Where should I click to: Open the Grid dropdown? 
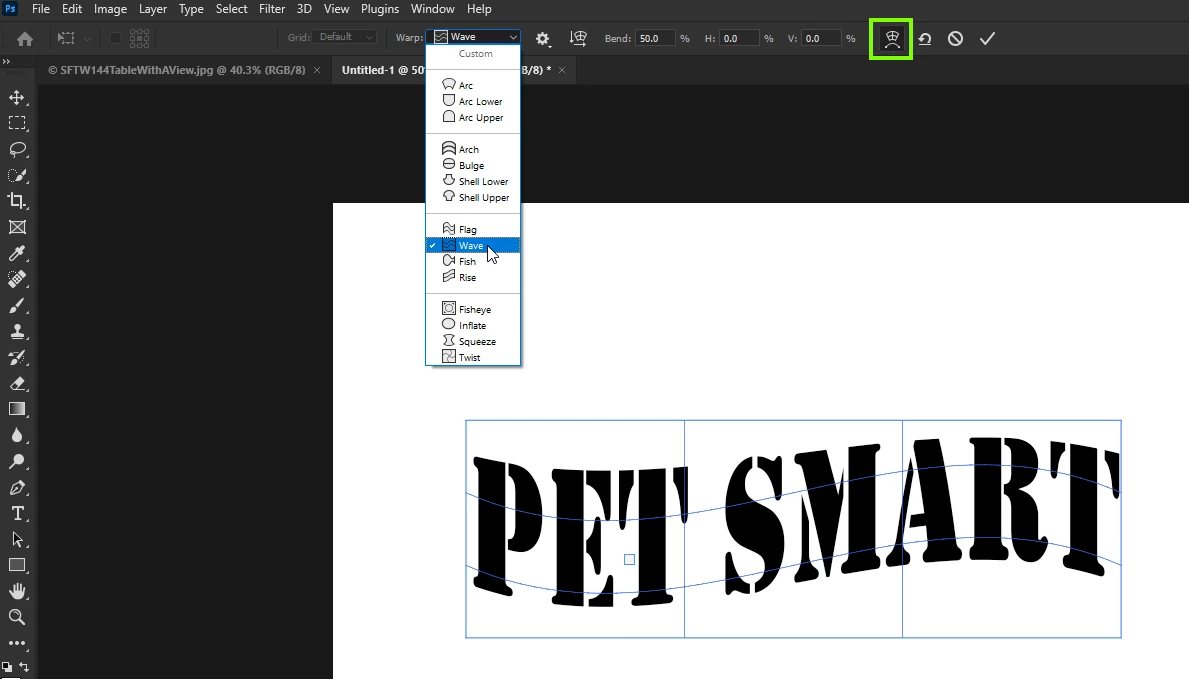coord(346,37)
